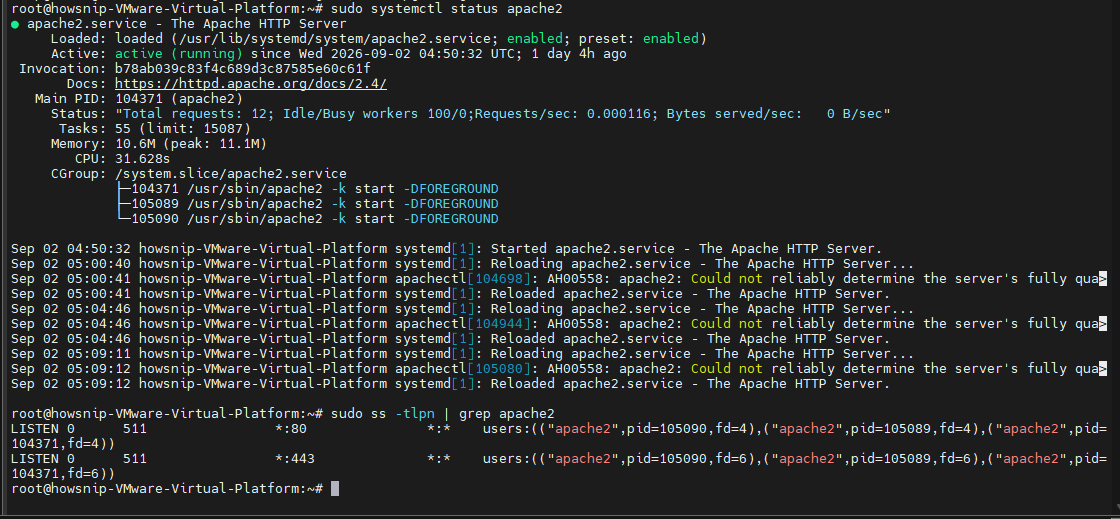Click the 'since Wed 2026-09-02 04:50:32 UTC' timestamp

[386, 54]
